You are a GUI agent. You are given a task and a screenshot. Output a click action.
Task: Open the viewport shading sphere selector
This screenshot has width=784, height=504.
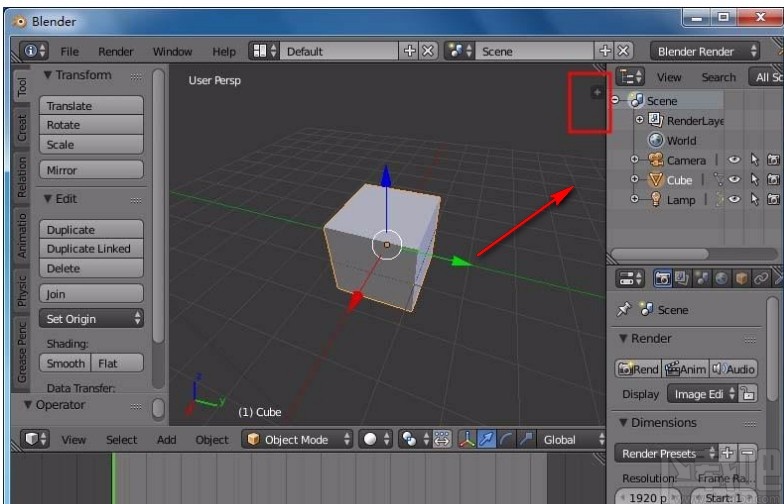click(x=376, y=440)
